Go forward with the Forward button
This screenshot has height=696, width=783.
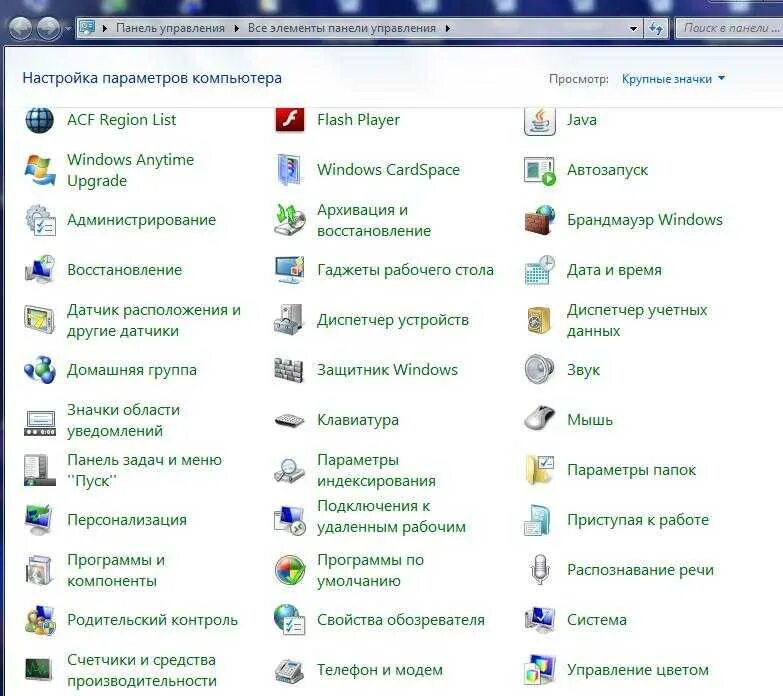tap(48, 28)
